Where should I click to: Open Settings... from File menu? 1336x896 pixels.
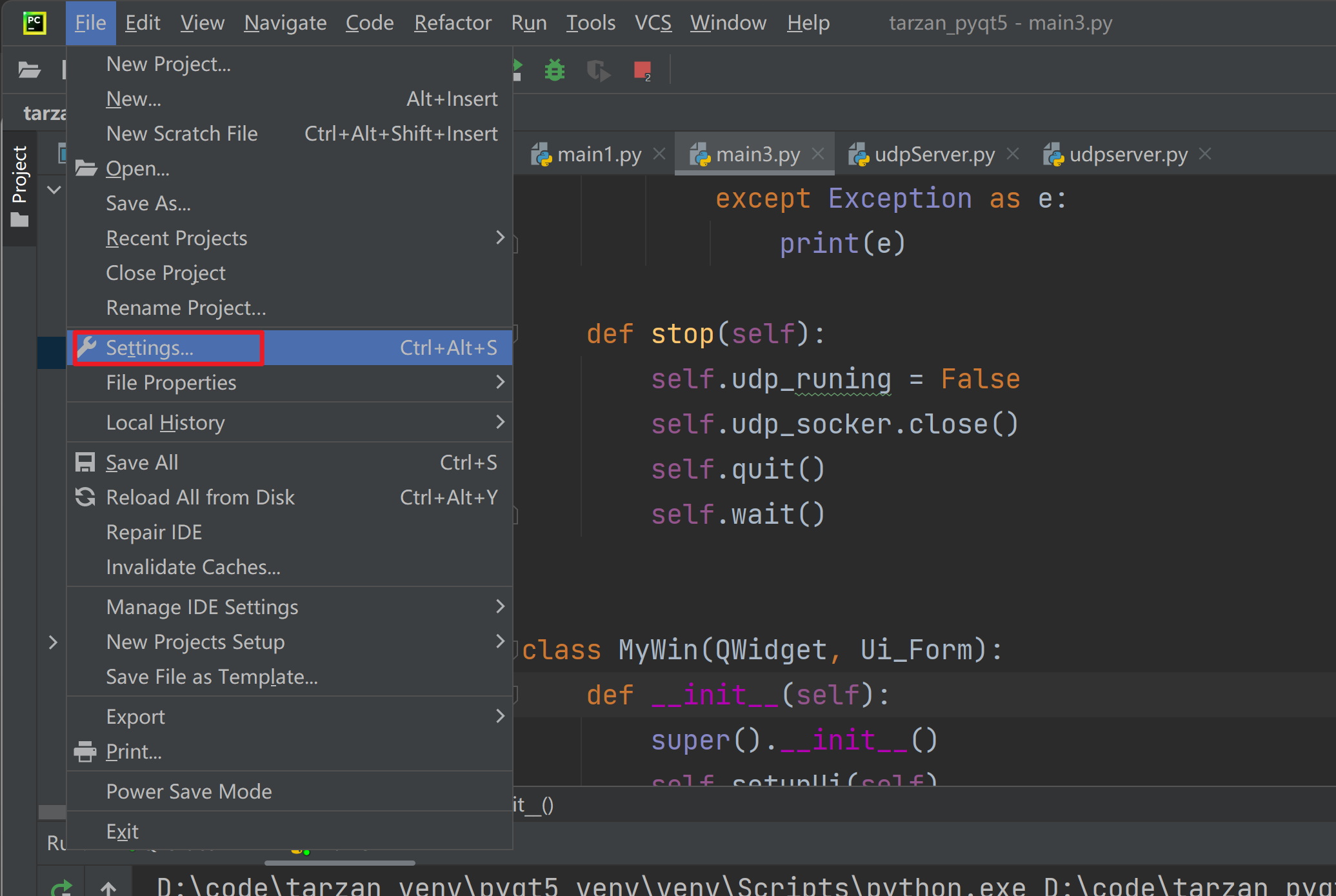pyautogui.click(x=290, y=348)
